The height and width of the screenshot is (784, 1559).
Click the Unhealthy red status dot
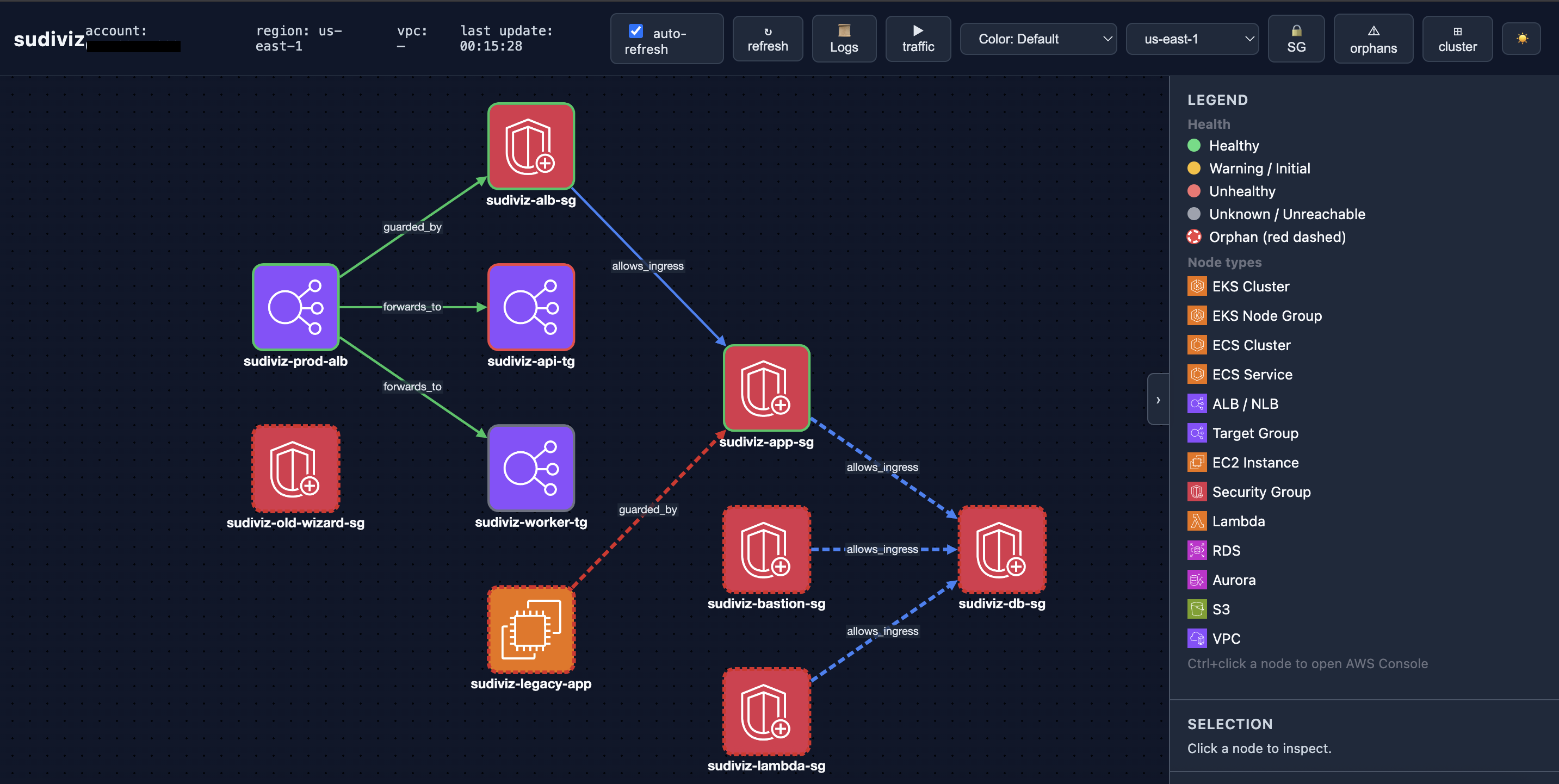(x=1193, y=191)
